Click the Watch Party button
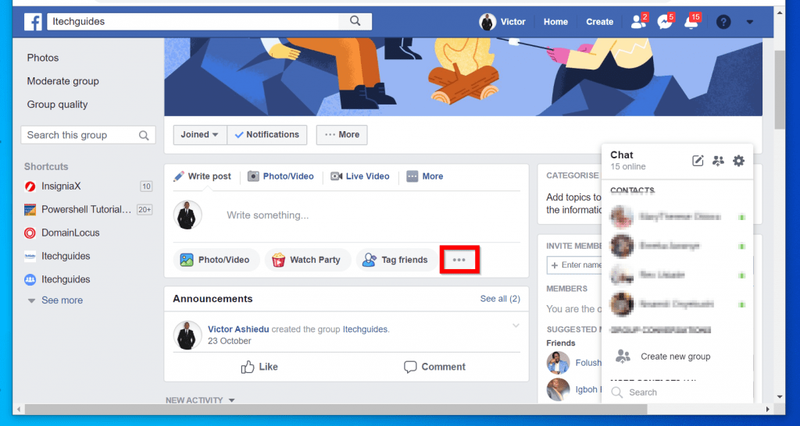The width and height of the screenshot is (800, 426). coord(308,260)
